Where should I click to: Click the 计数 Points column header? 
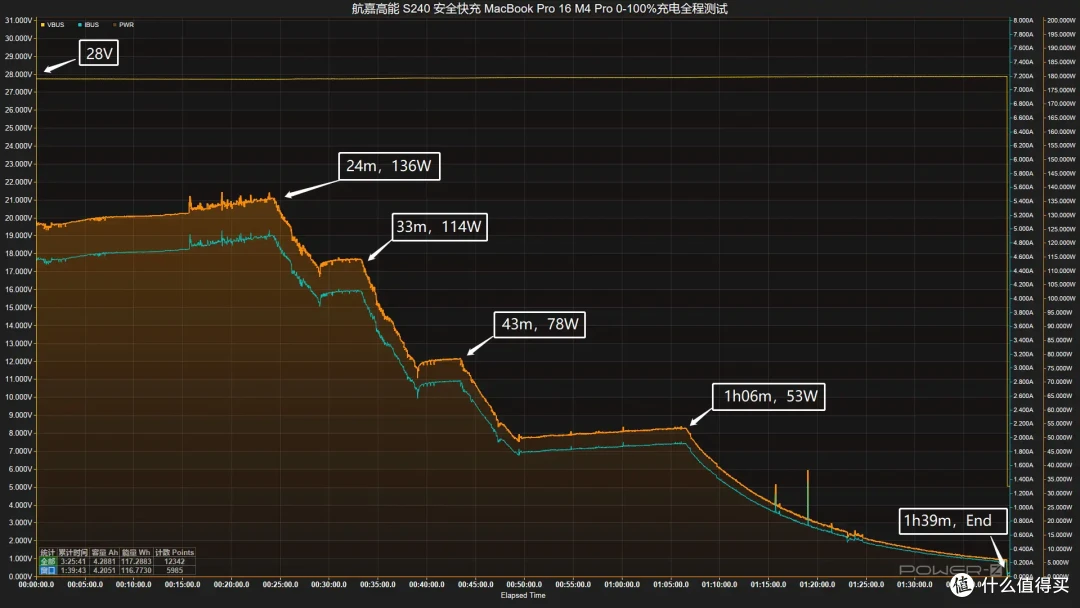pos(174,552)
